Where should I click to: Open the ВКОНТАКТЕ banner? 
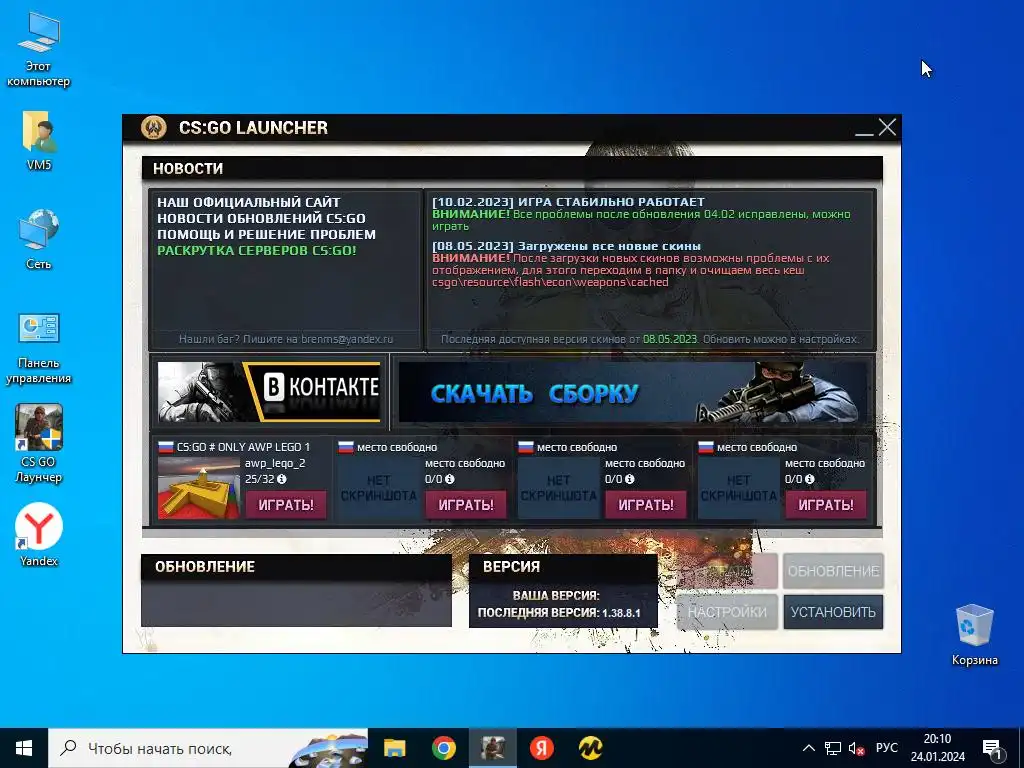click(x=269, y=392)
